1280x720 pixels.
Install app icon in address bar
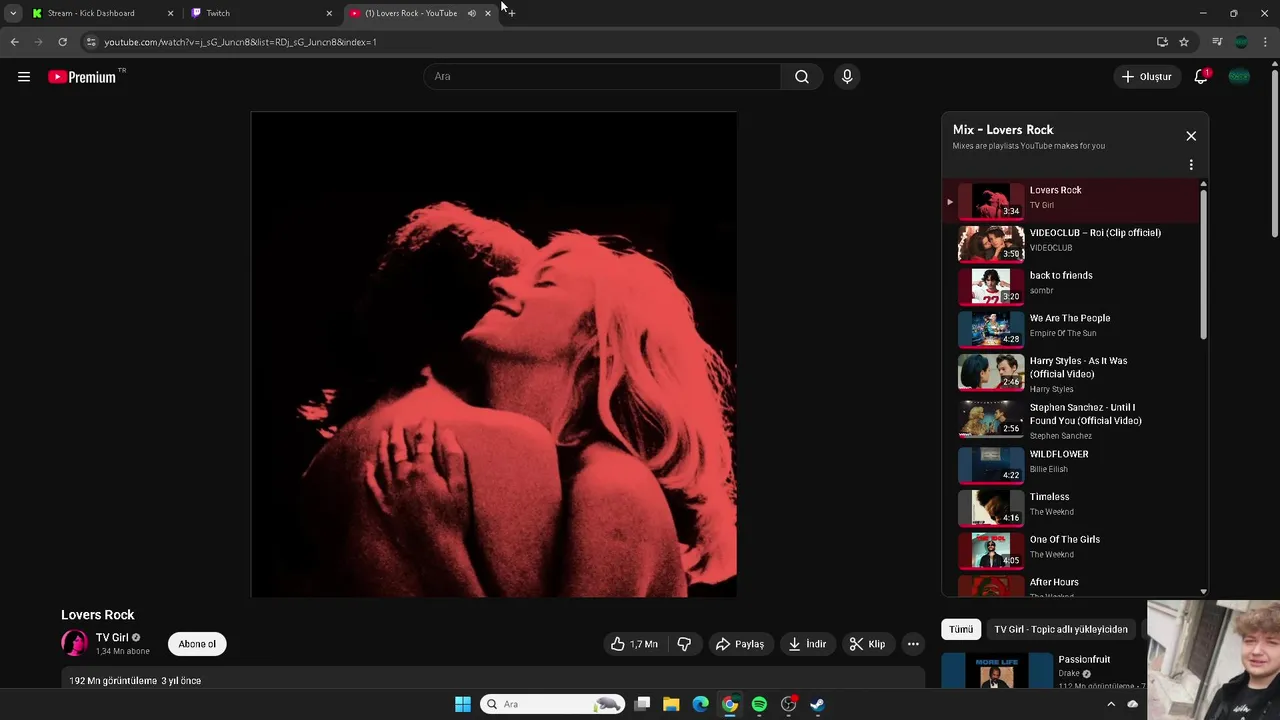(1162, 42)
